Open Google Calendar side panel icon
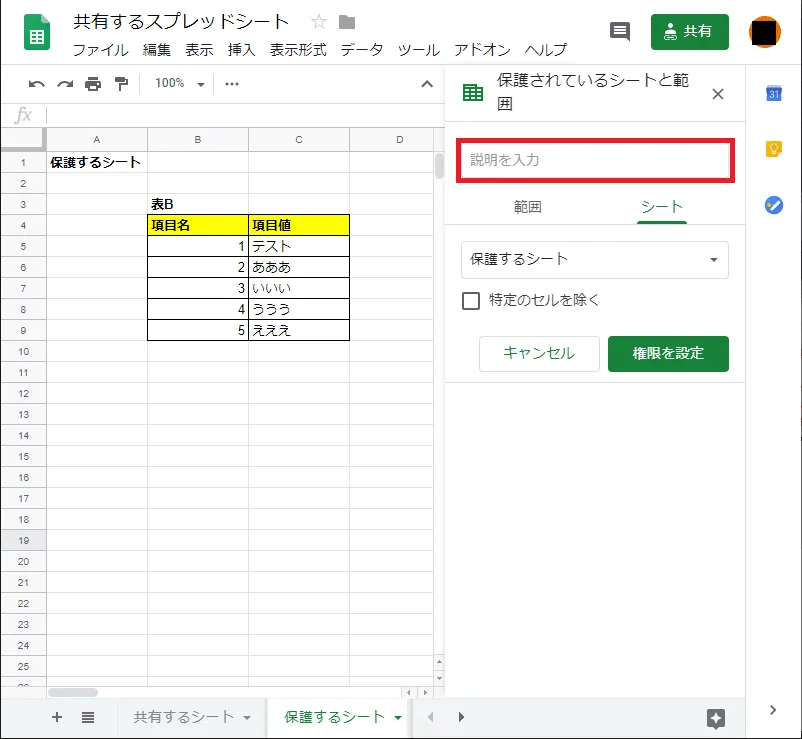802x739 pixels. [773, 94]
